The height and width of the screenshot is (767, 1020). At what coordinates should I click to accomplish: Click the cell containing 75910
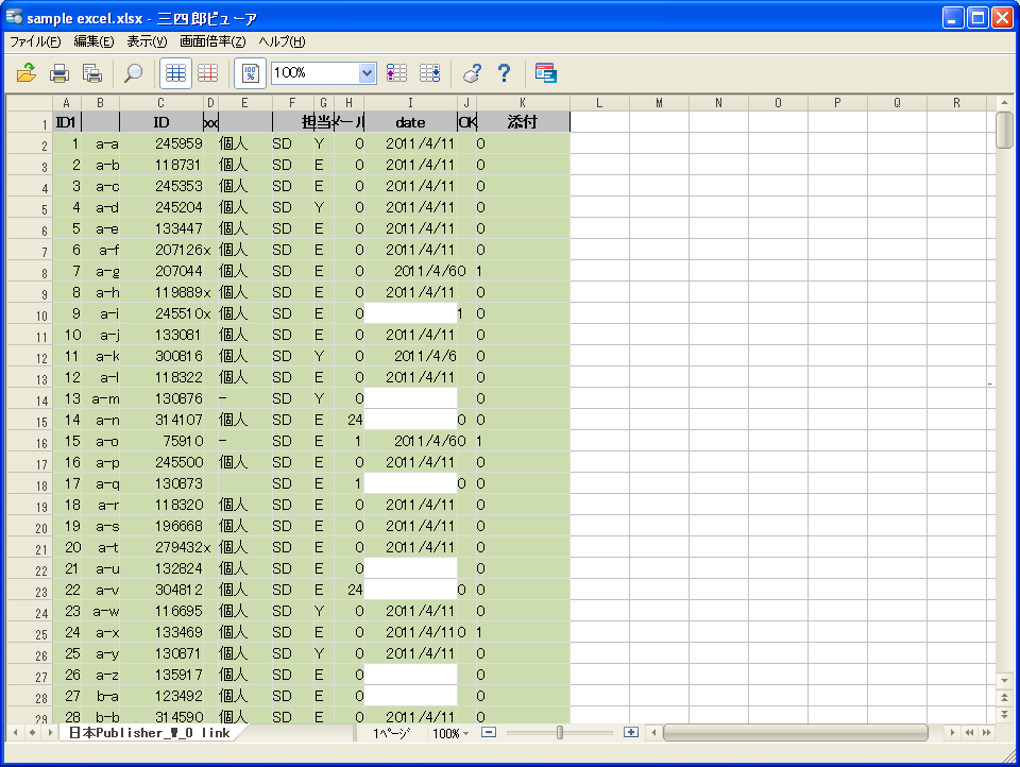pos(161,441)
